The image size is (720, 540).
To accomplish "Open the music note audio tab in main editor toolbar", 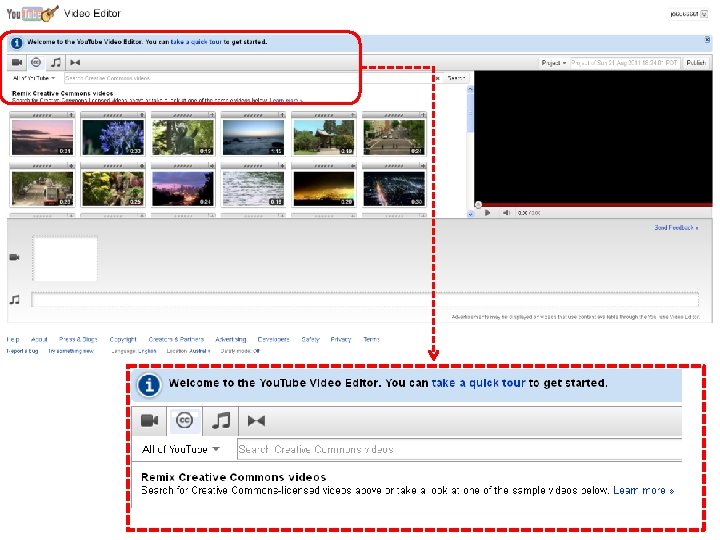I will [x=56, y=62].
